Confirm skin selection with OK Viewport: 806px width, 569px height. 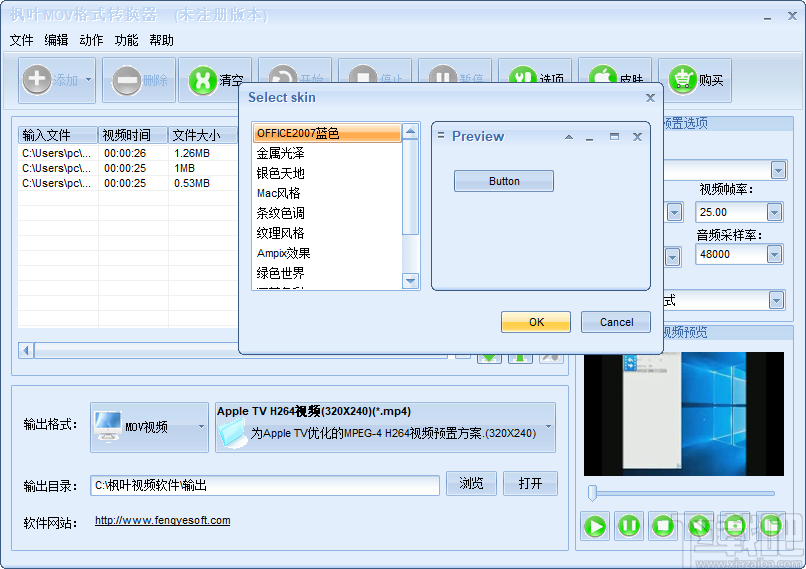536,322
